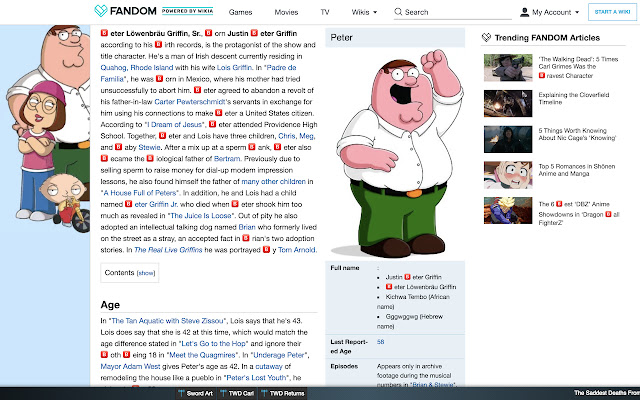Open the Last Reported Age 58 link
The width and height of the screenshot is (640, 400).
point(380,342)
